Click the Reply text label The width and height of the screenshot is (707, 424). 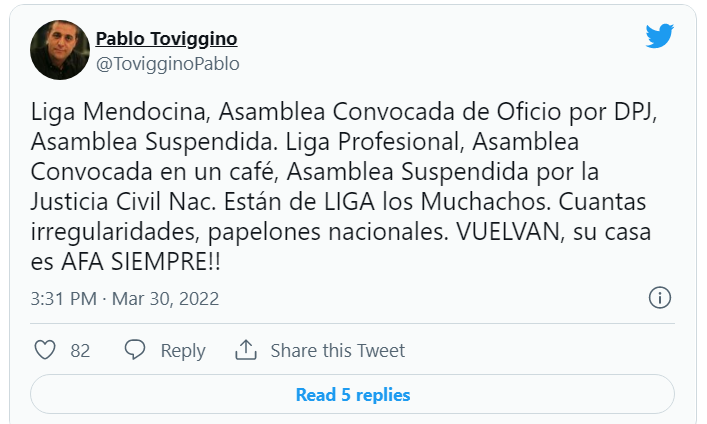click(x=183, y=351)
